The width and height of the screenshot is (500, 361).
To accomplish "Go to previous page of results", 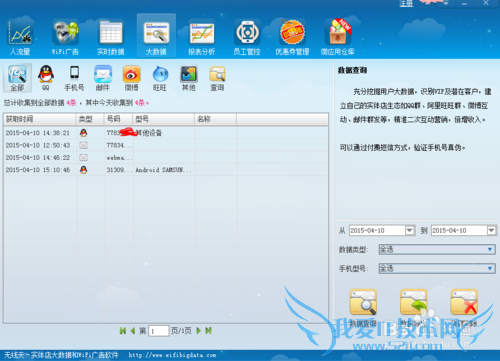I will (133, 331).
